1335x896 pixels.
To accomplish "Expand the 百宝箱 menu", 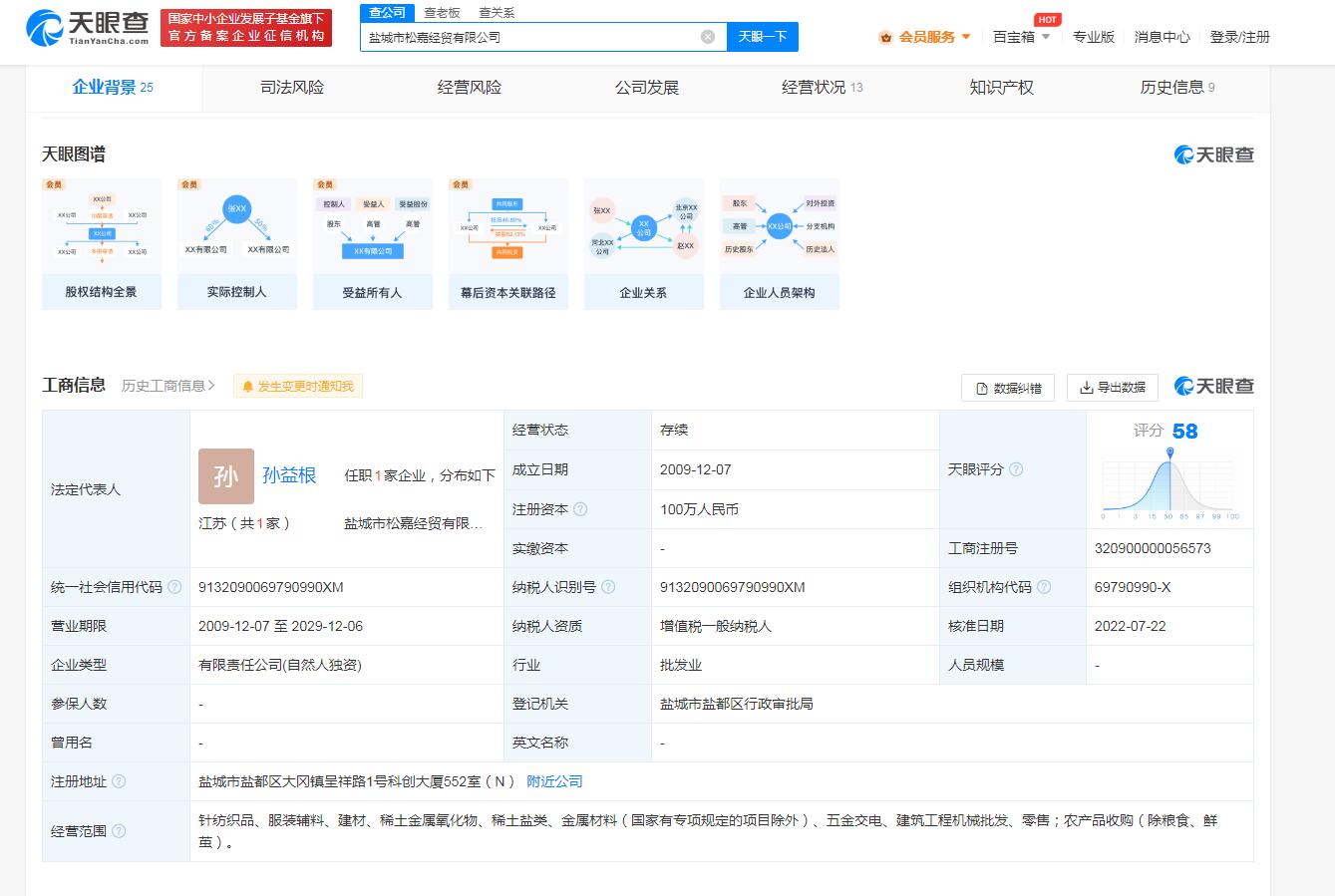I will pos(1022,37).
